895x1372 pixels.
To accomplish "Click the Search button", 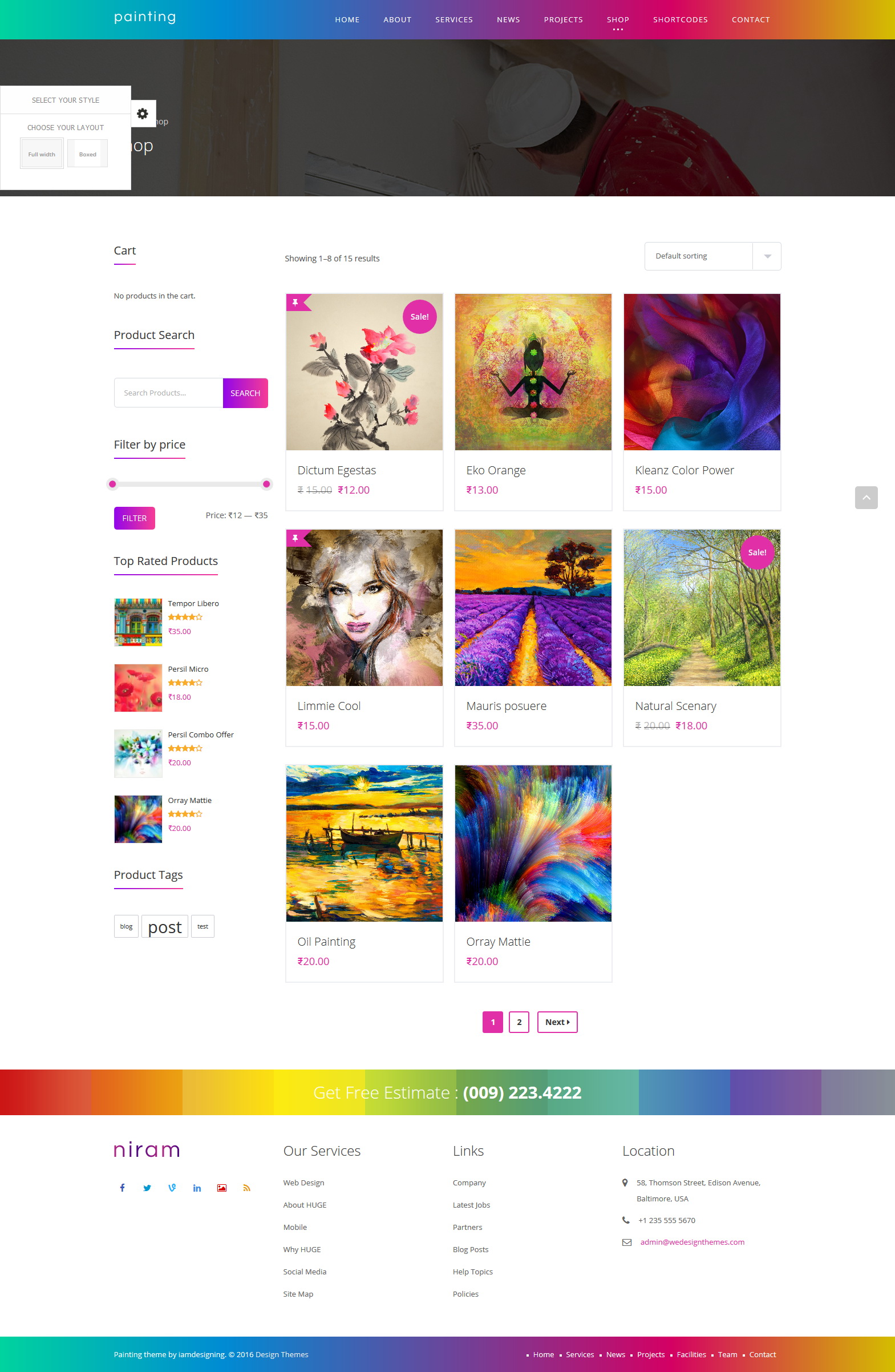I will 245,393.
